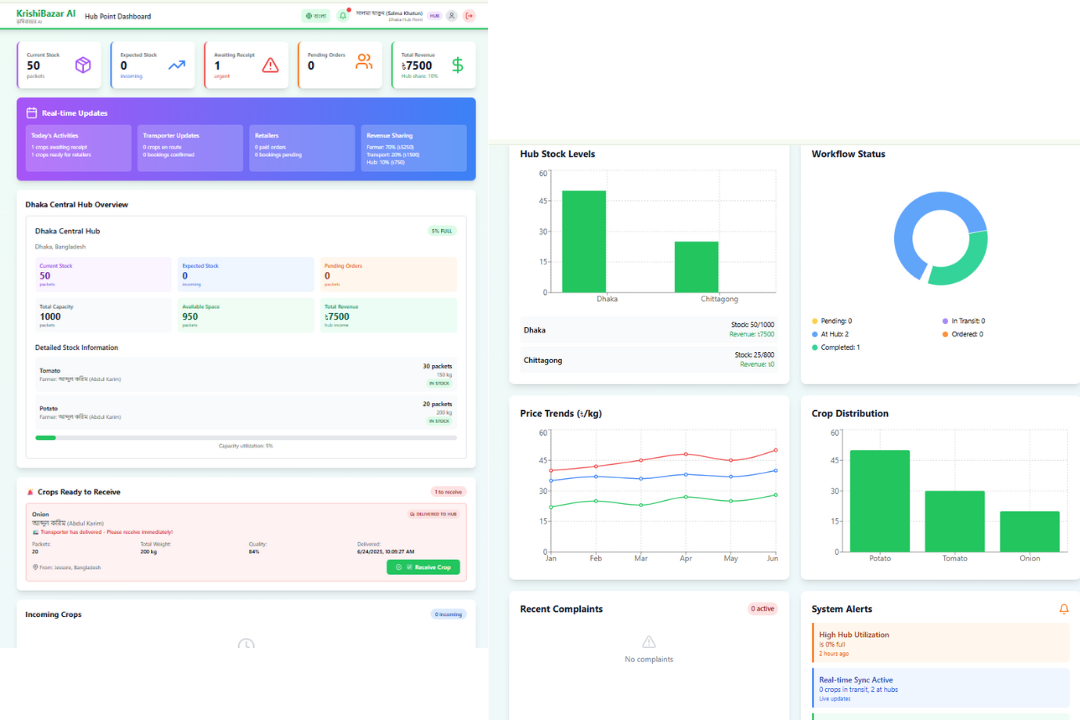1080x720 pixels.
Task: Click the red logout icon
Action: [469, 16]
